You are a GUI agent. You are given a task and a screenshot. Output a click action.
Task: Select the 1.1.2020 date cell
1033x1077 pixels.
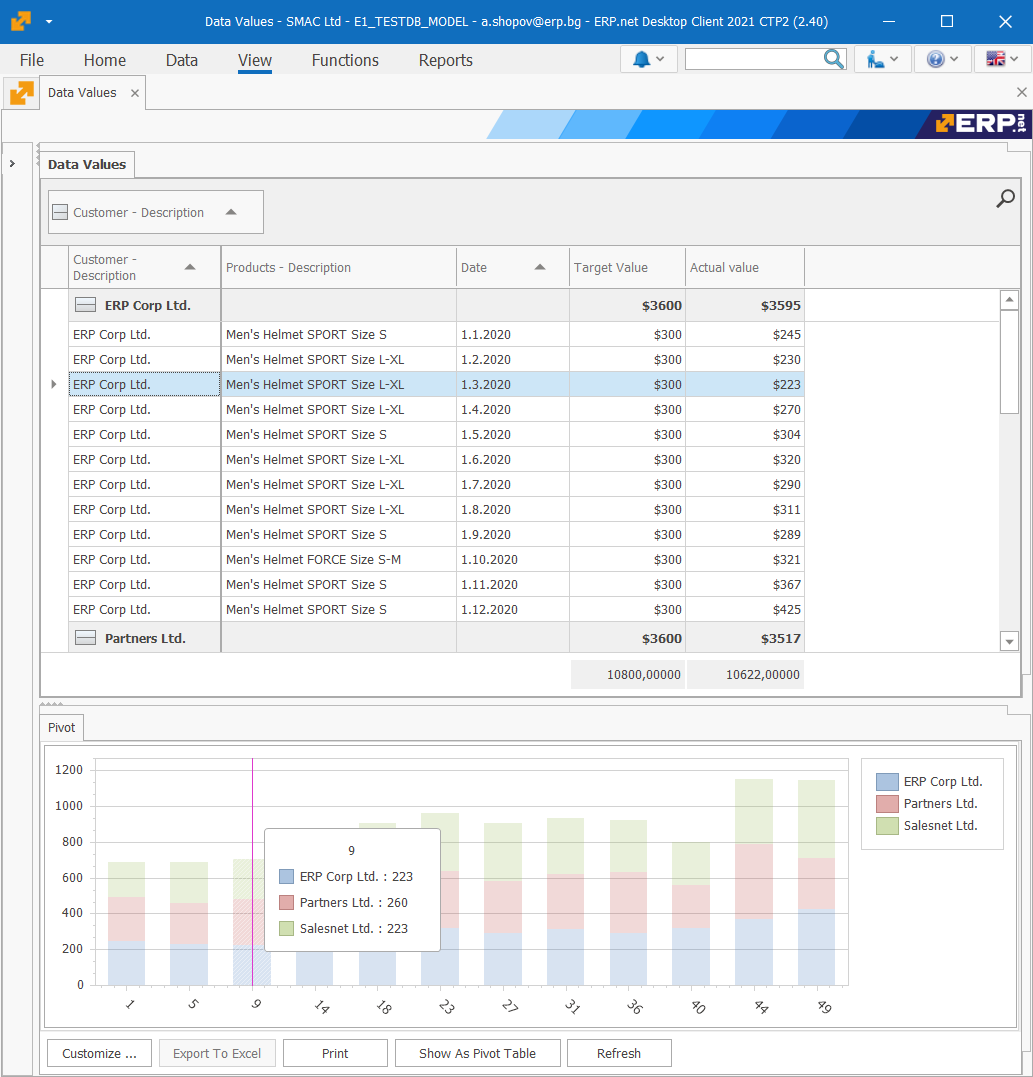point(513,335)
